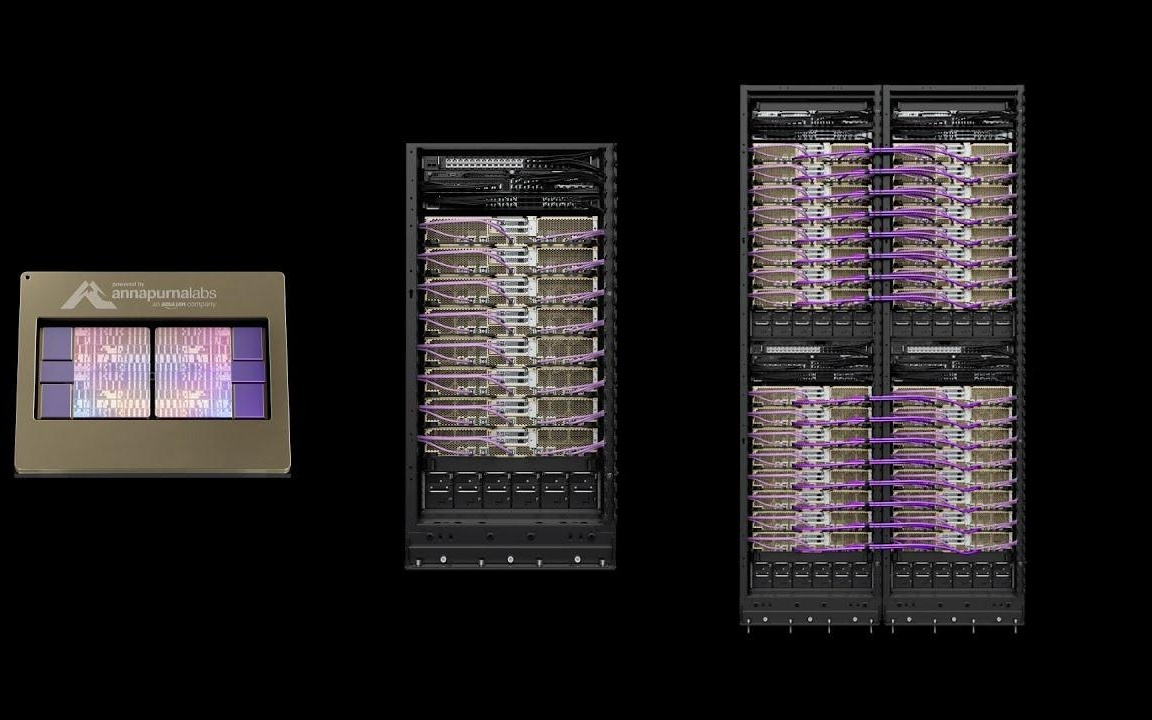Click the middle power shelf of left cabinet
Image resolution: width=1152 pixels, height=720 pixels.
810,324
